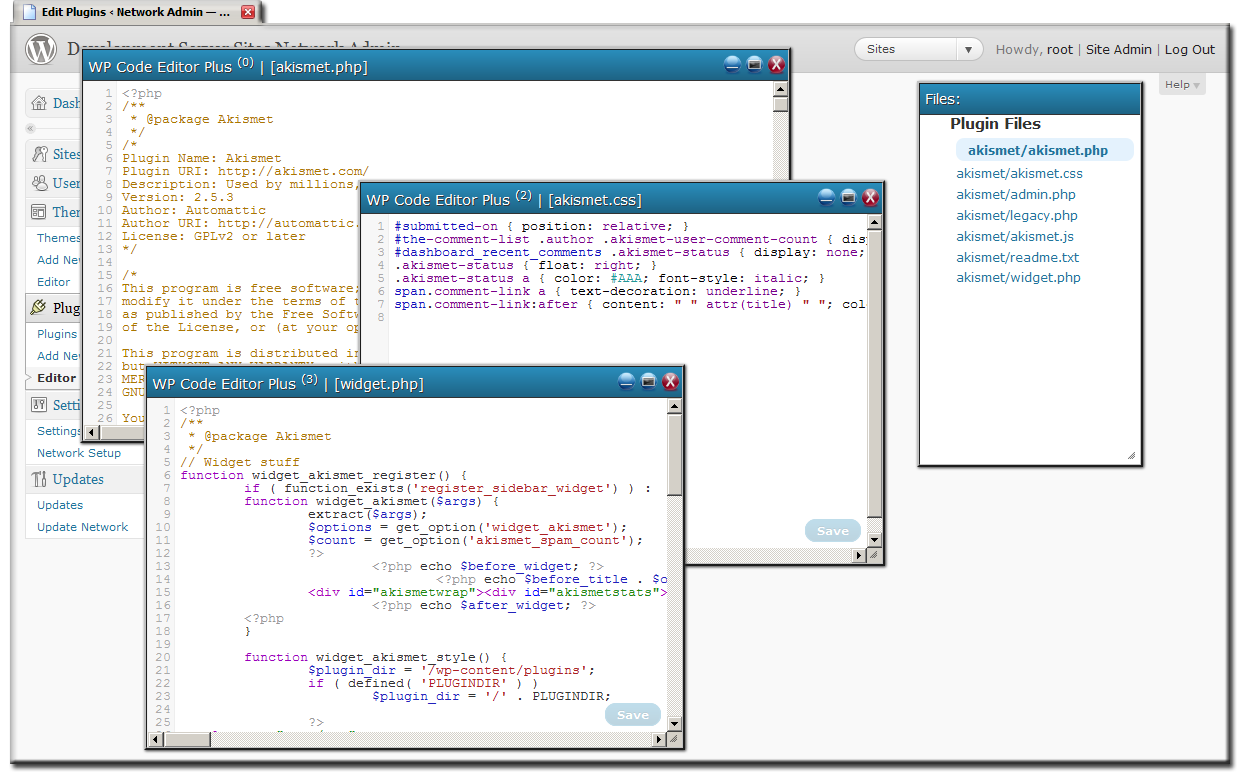Click the Plugins plug icon in sidebar
The image size is (1244, 782).
(x=39, y=308)
